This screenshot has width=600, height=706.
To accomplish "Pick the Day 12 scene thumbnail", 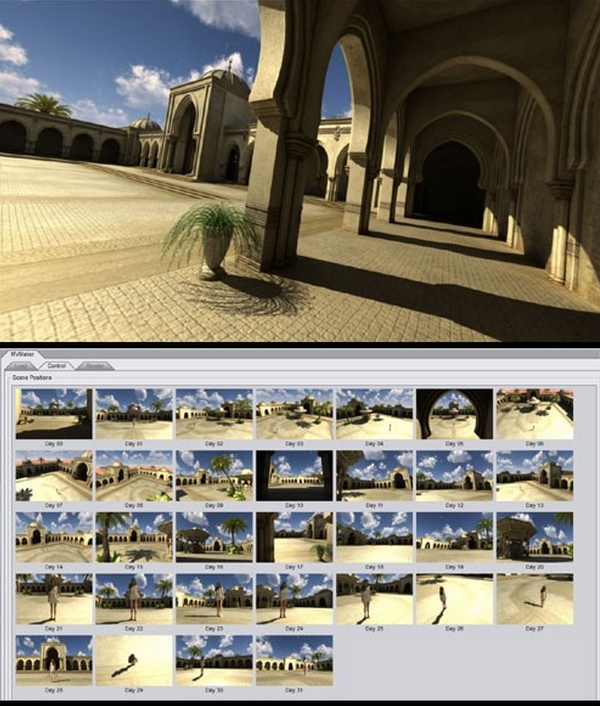I will point(454,474).
